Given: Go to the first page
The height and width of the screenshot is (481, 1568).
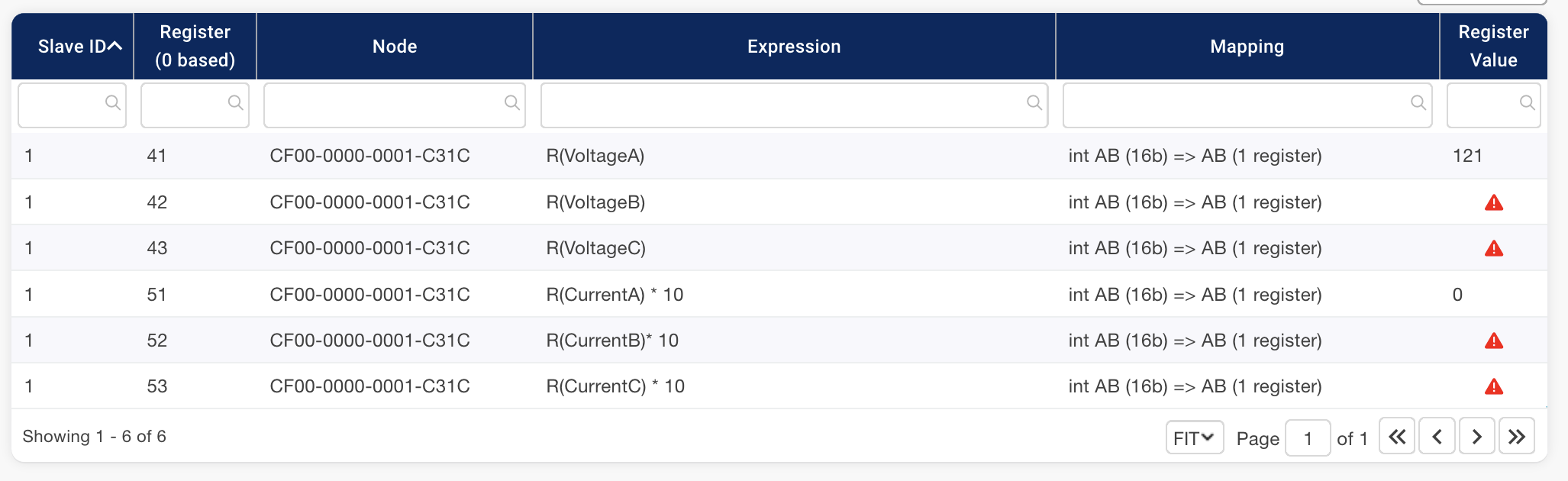Looking at the screenshot, I should click(1396, 437).
